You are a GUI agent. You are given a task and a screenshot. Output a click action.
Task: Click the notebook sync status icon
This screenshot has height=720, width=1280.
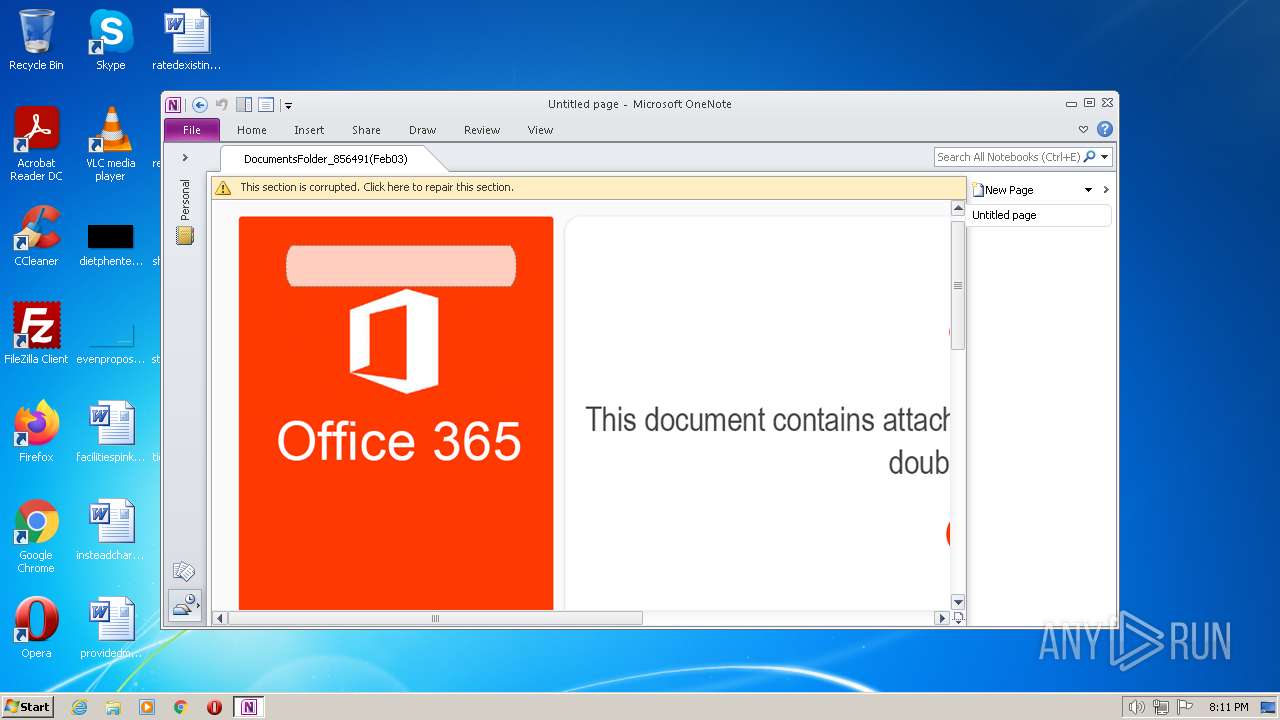[185, 606]
